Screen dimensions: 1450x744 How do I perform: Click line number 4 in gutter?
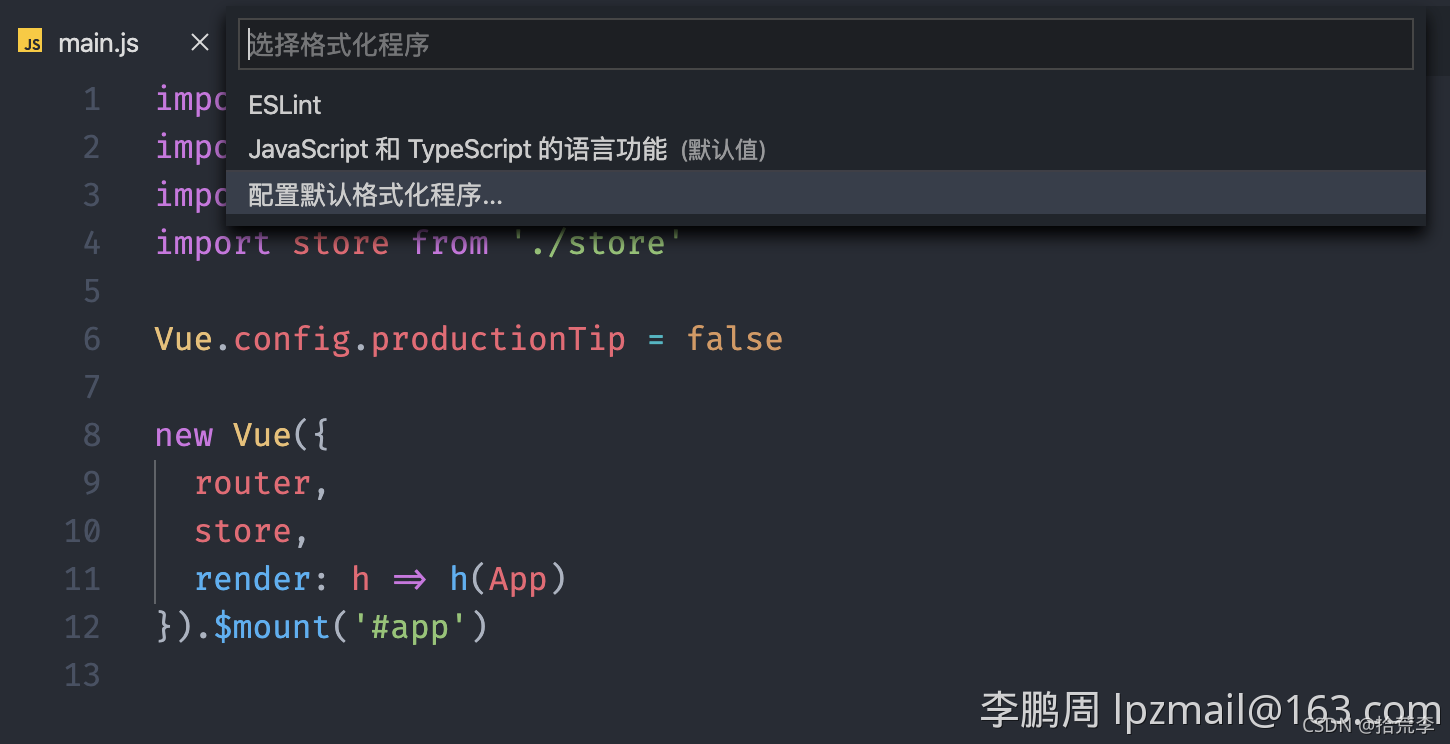click(x=91, y=243)
